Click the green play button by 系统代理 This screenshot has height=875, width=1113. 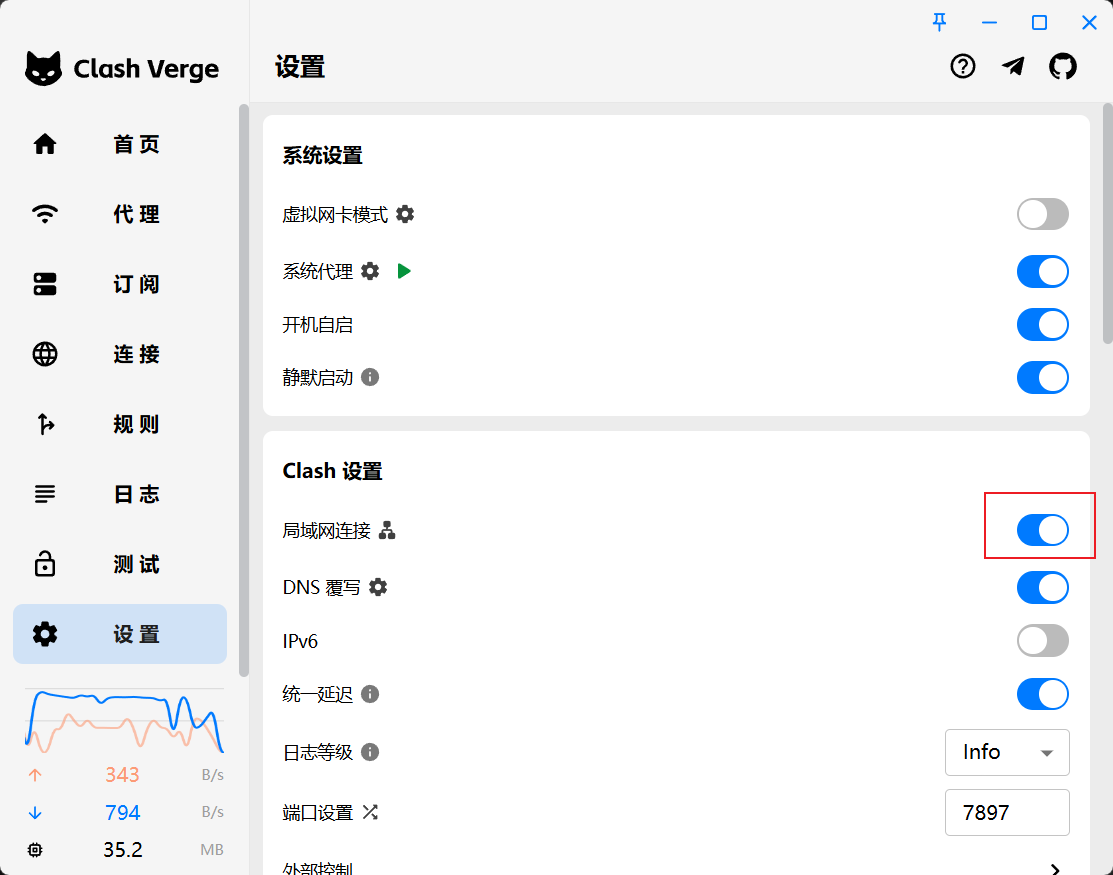[404, 271]
